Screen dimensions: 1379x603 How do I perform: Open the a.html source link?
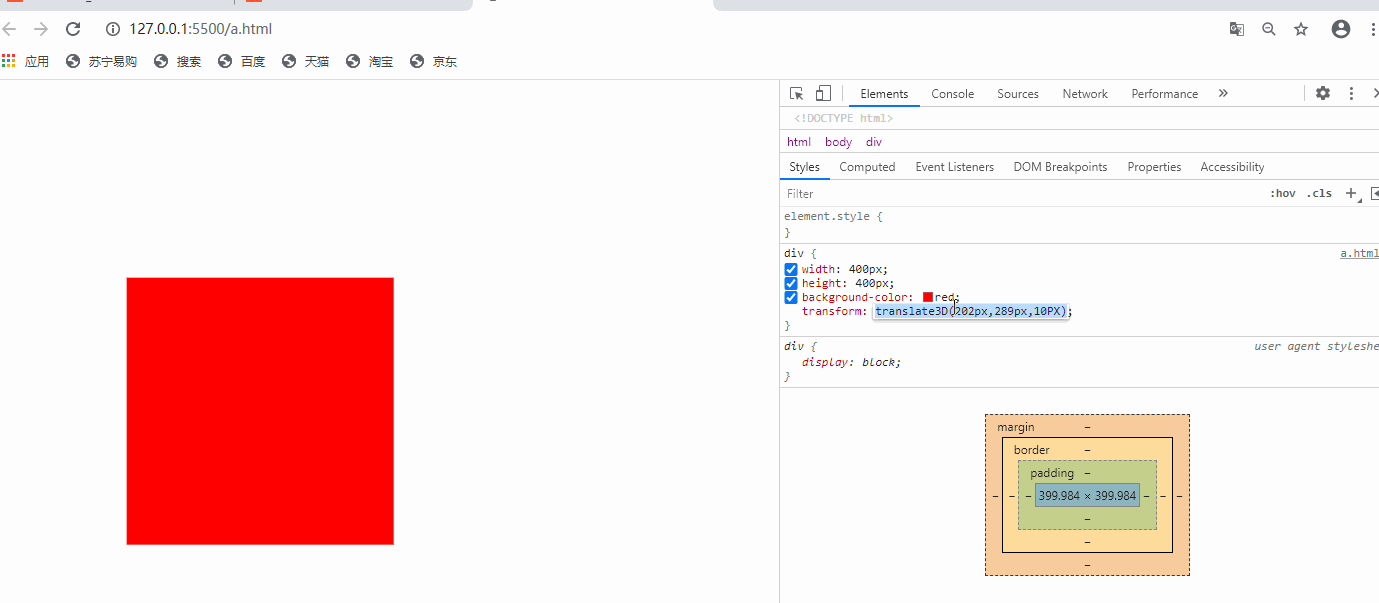[x=1359, y=253]
